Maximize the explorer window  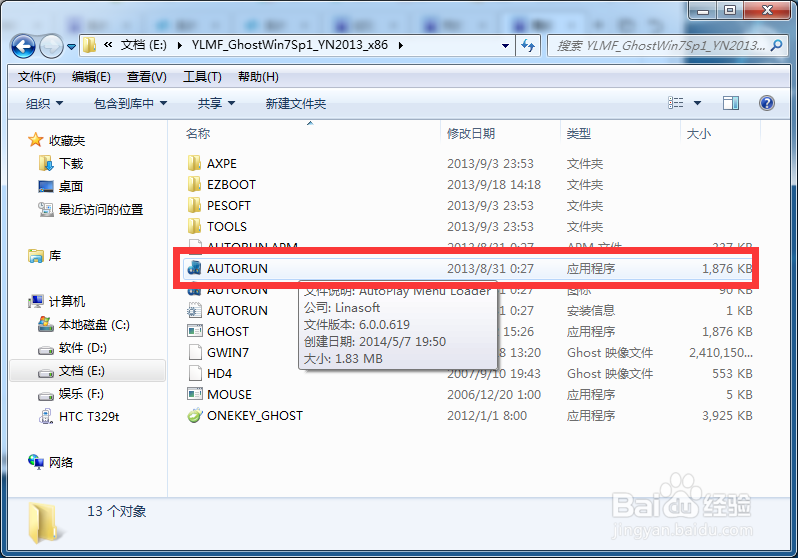[730, 11]
